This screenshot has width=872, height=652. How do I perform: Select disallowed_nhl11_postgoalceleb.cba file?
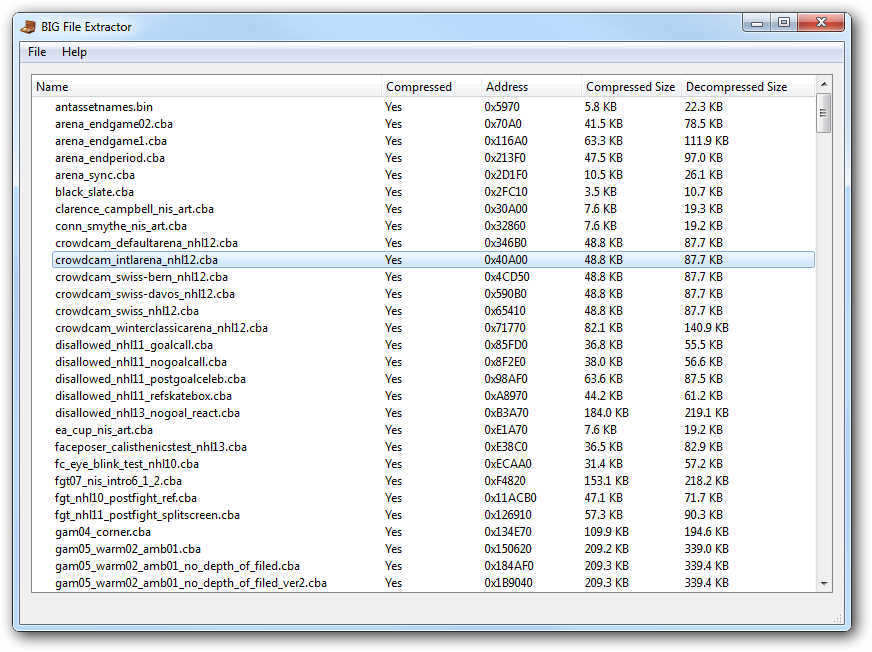point(150,379)
